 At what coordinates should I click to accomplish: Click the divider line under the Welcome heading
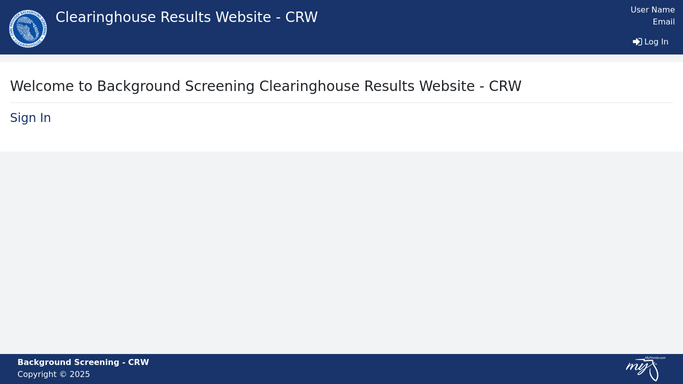point(342,103)
